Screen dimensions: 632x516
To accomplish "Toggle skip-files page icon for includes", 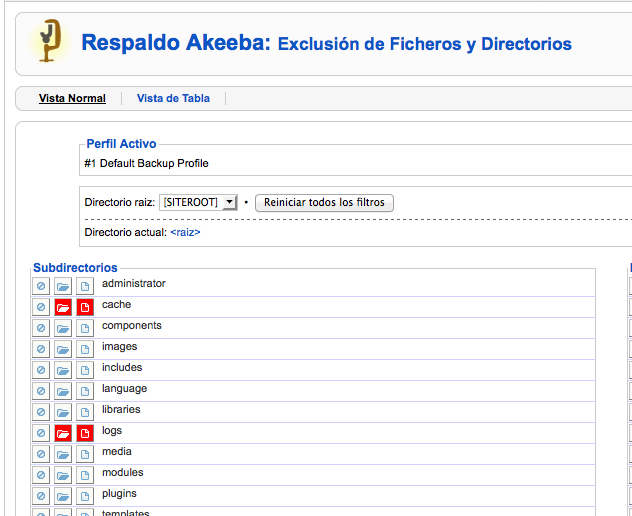I will click(x=85, y=370).
